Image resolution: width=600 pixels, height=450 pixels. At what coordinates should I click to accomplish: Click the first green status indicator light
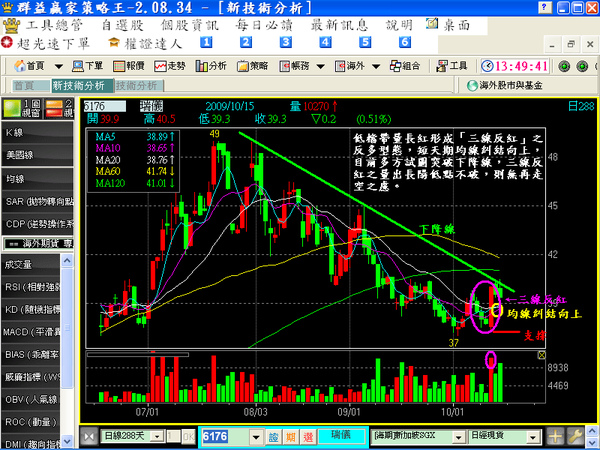click(564, 67)
